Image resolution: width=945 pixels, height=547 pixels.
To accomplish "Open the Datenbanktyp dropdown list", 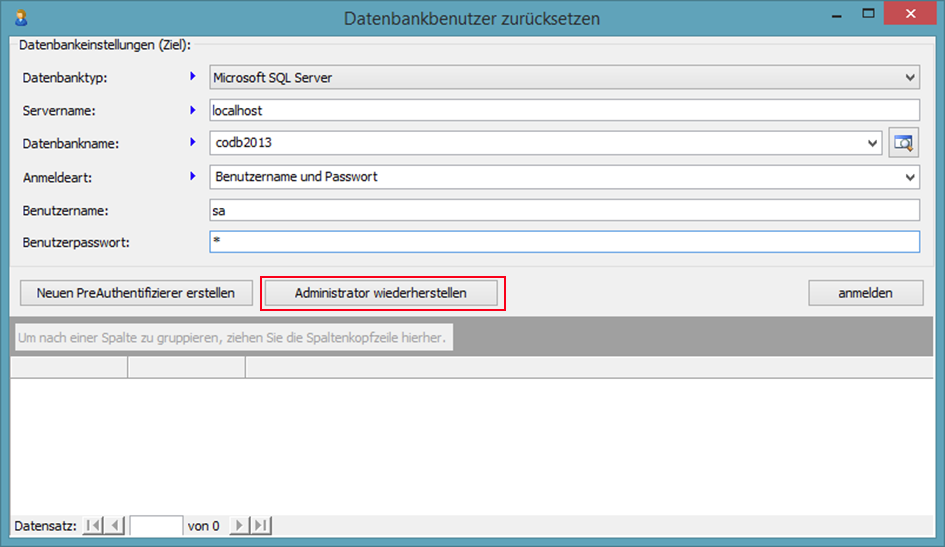I will coord(909,76).
